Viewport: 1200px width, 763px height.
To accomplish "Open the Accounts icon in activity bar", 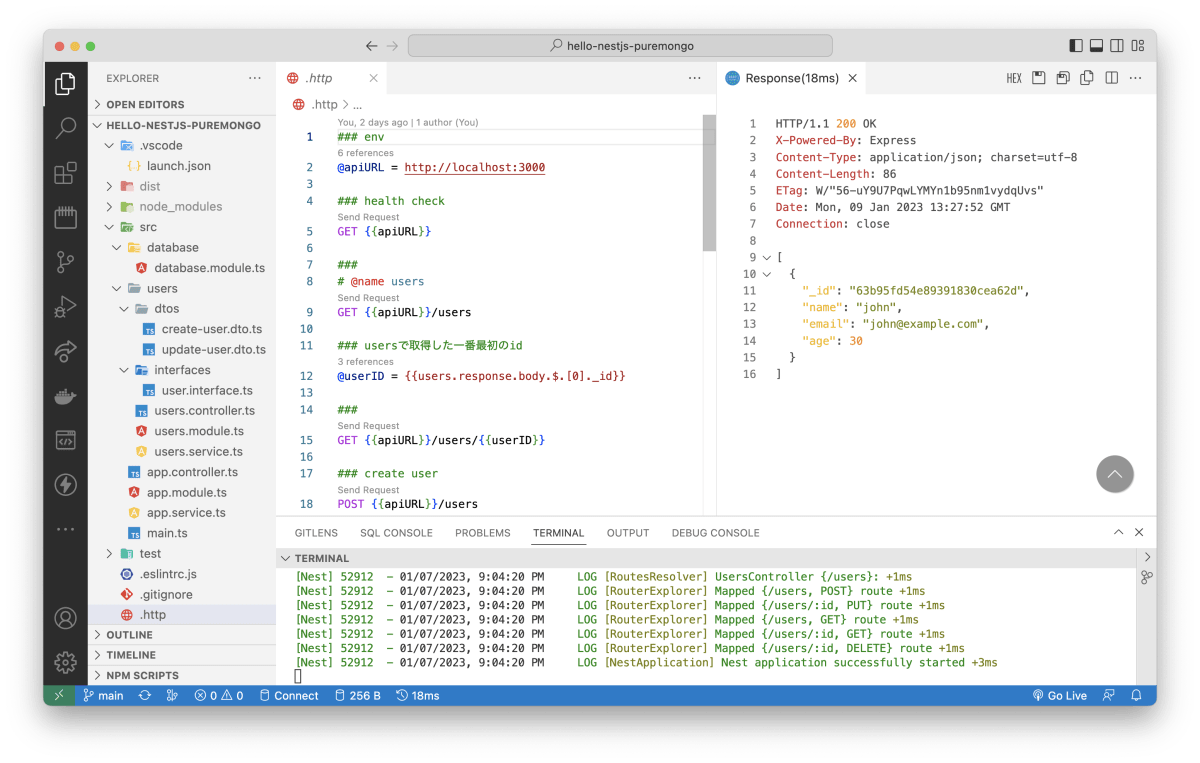I will point(65,618).
